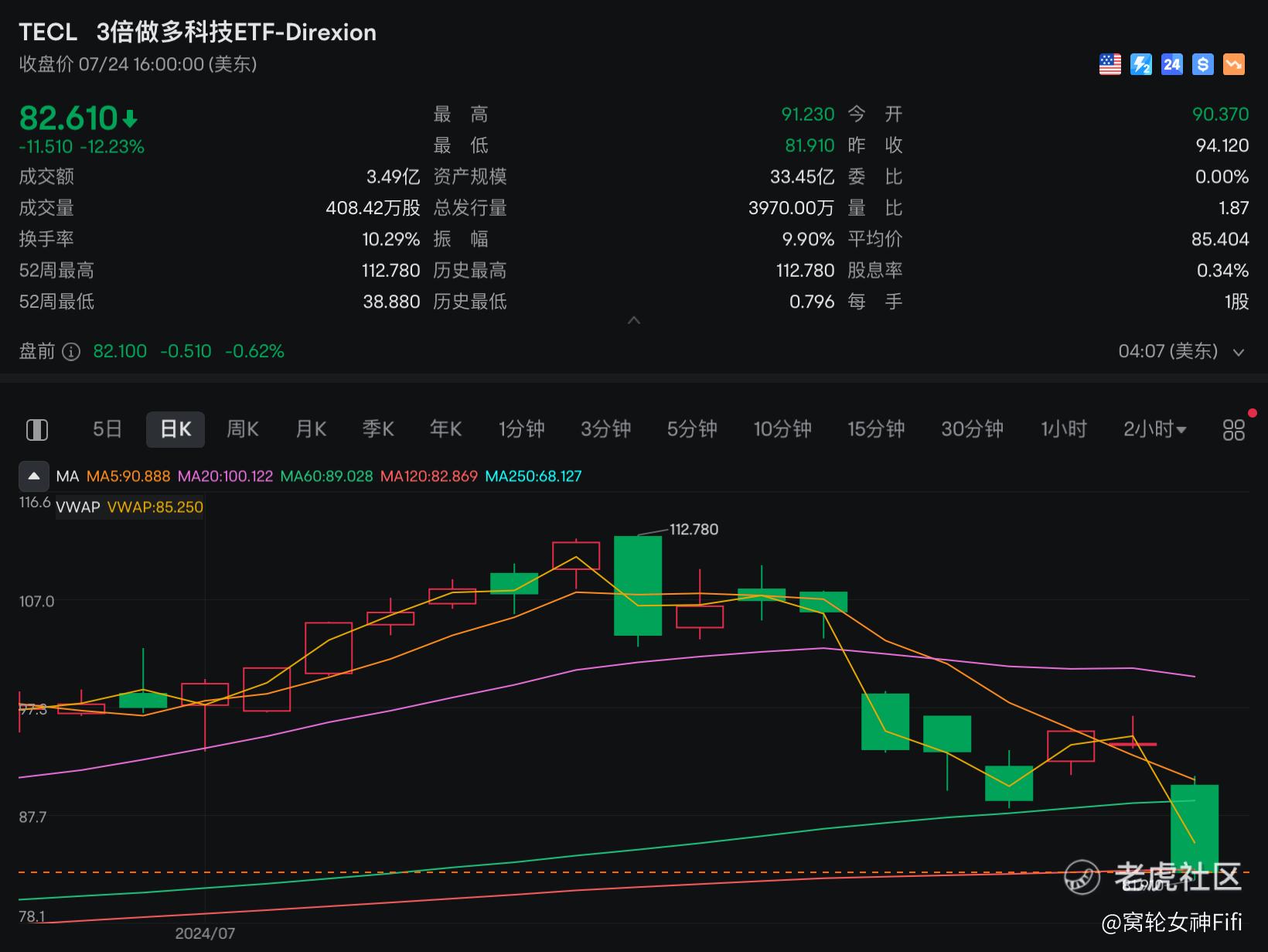Click the 最低 value 81.910

click(810, 145)
